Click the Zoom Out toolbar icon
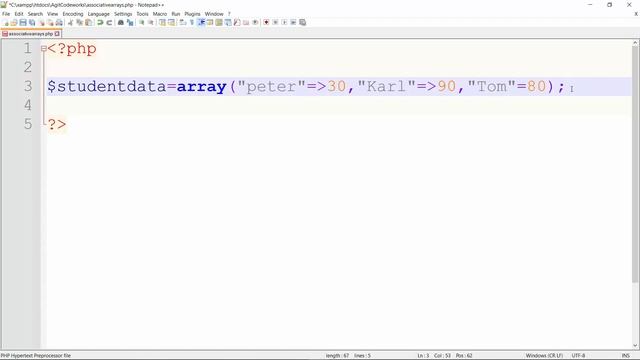This screenshot has width=640, height=360. [x=151, y=22]
